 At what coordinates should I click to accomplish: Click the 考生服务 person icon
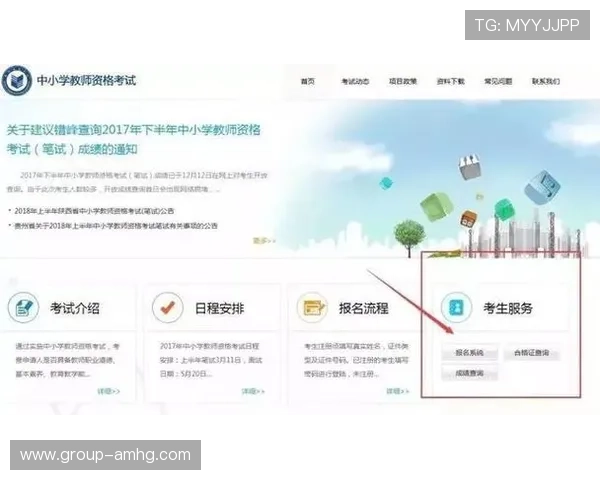(456, 307)
